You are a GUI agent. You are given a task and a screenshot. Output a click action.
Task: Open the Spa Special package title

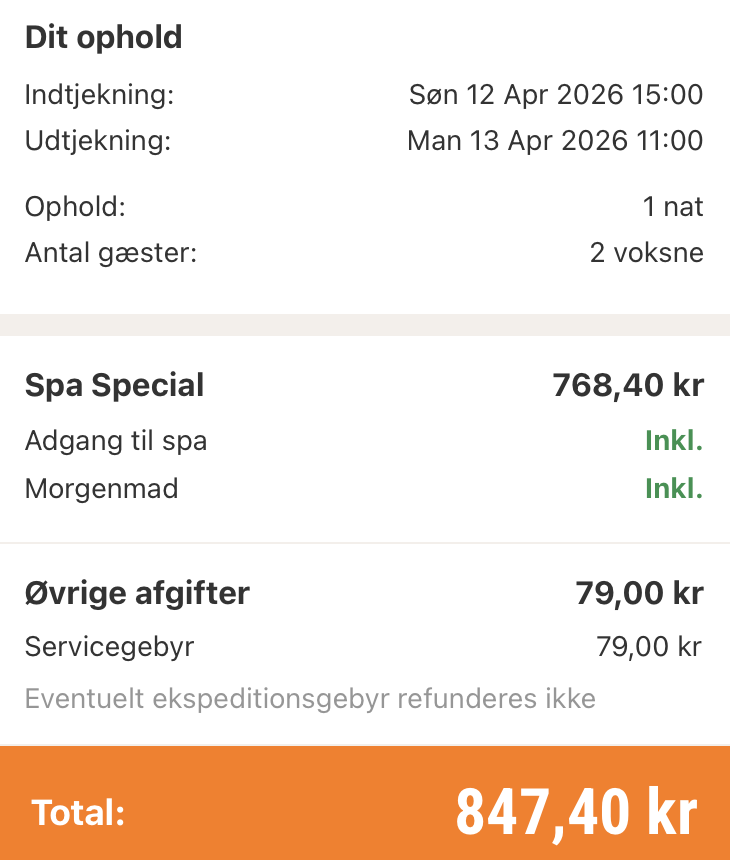click(x=114, y=386)
